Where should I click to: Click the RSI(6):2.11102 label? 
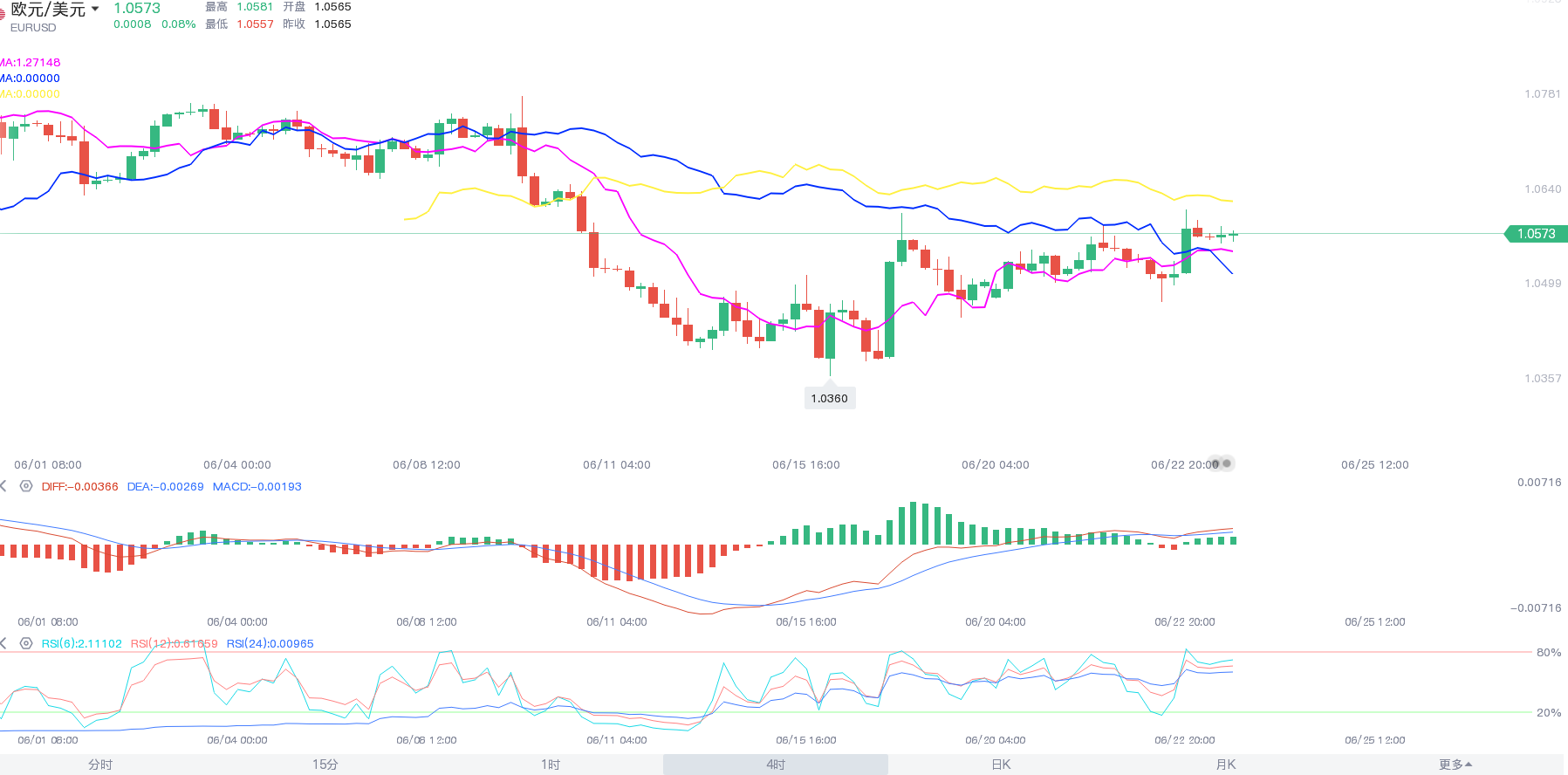click(82, 644)
